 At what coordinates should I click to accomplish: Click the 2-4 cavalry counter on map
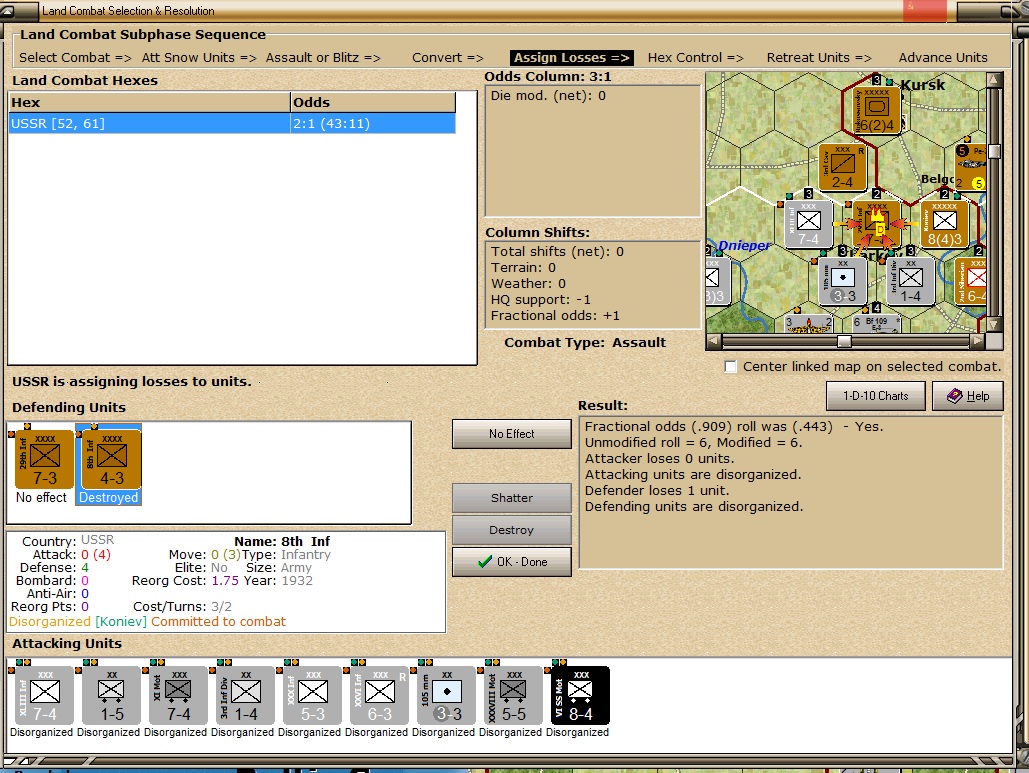843,167
